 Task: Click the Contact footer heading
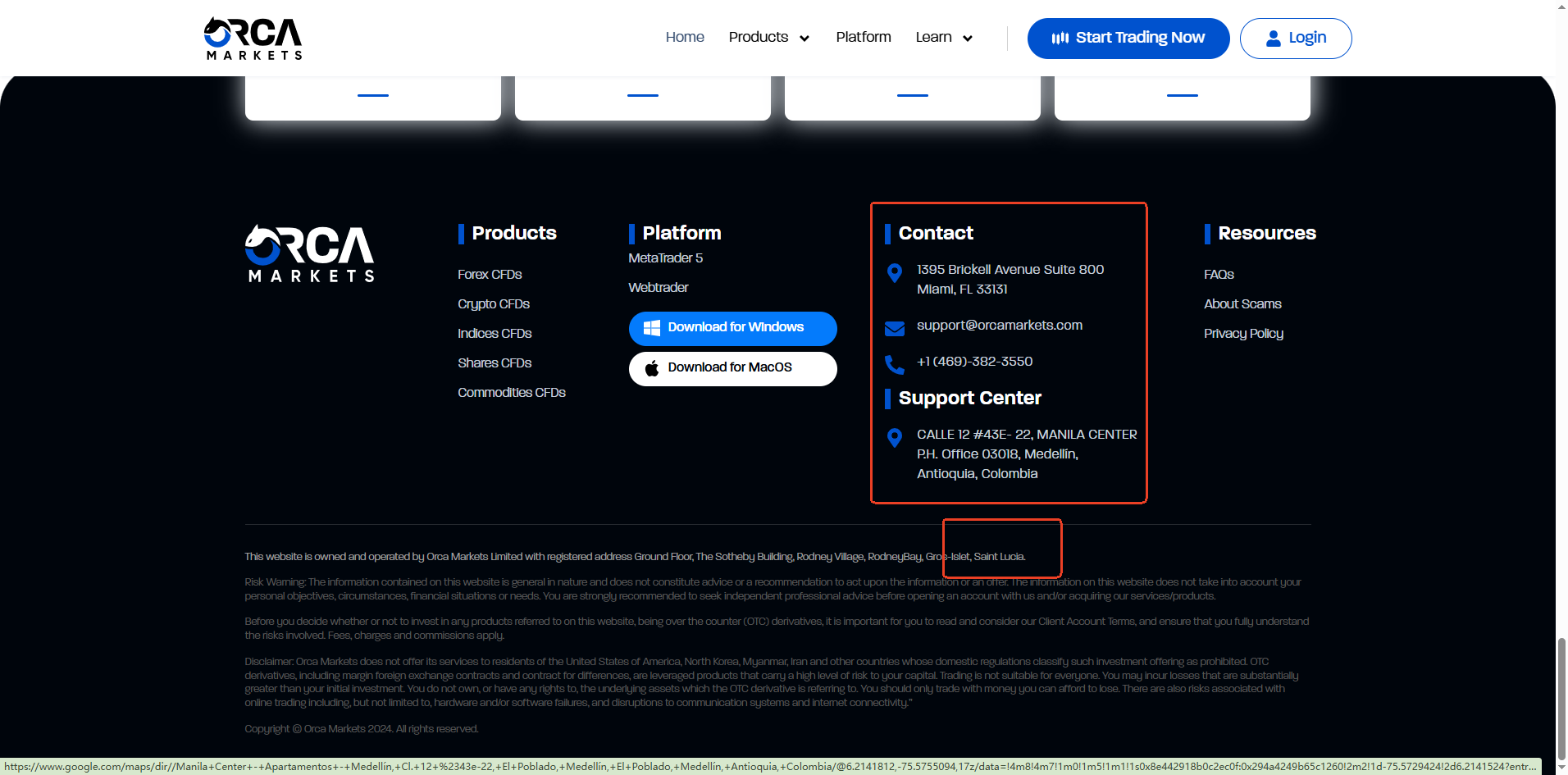pos(936,234)
